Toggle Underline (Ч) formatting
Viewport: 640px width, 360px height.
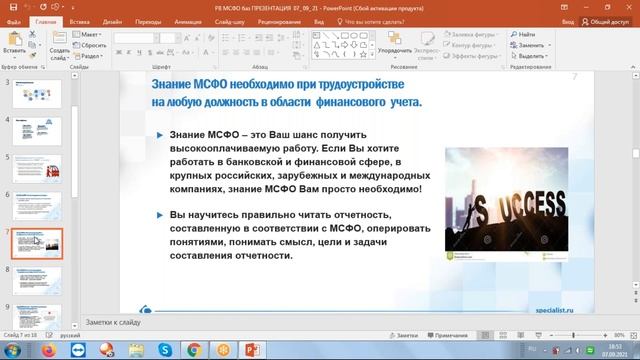140,53
